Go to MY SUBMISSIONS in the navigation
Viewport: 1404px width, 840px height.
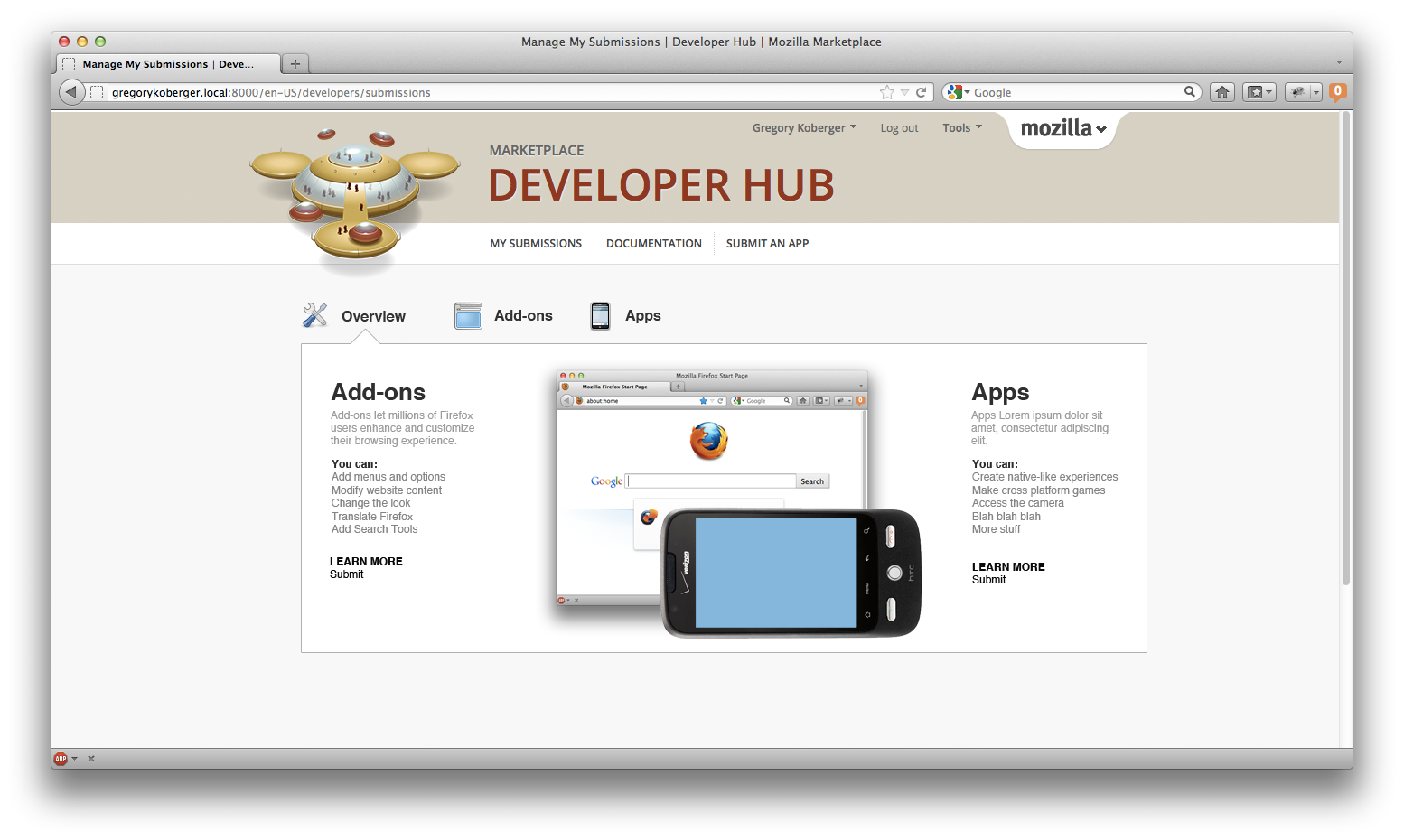point(536,244)
